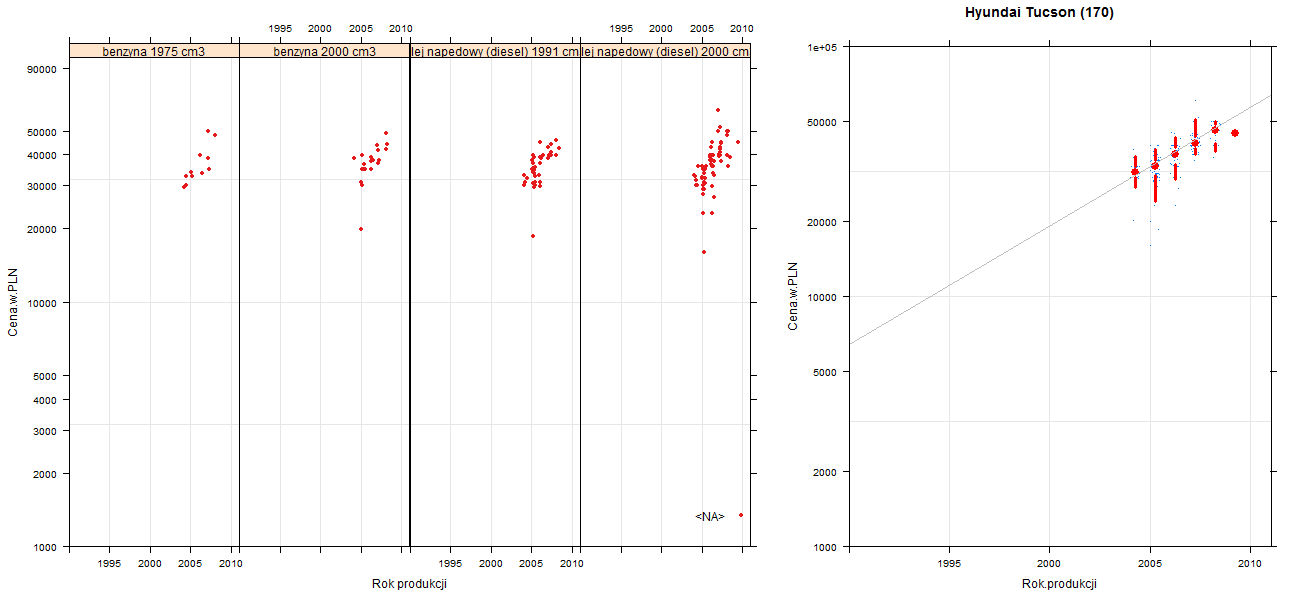This screenshot has height=600, width=1300.
Task: Click the diesel 1991 cm panel strip header
Action: click(x=495, y=50)
